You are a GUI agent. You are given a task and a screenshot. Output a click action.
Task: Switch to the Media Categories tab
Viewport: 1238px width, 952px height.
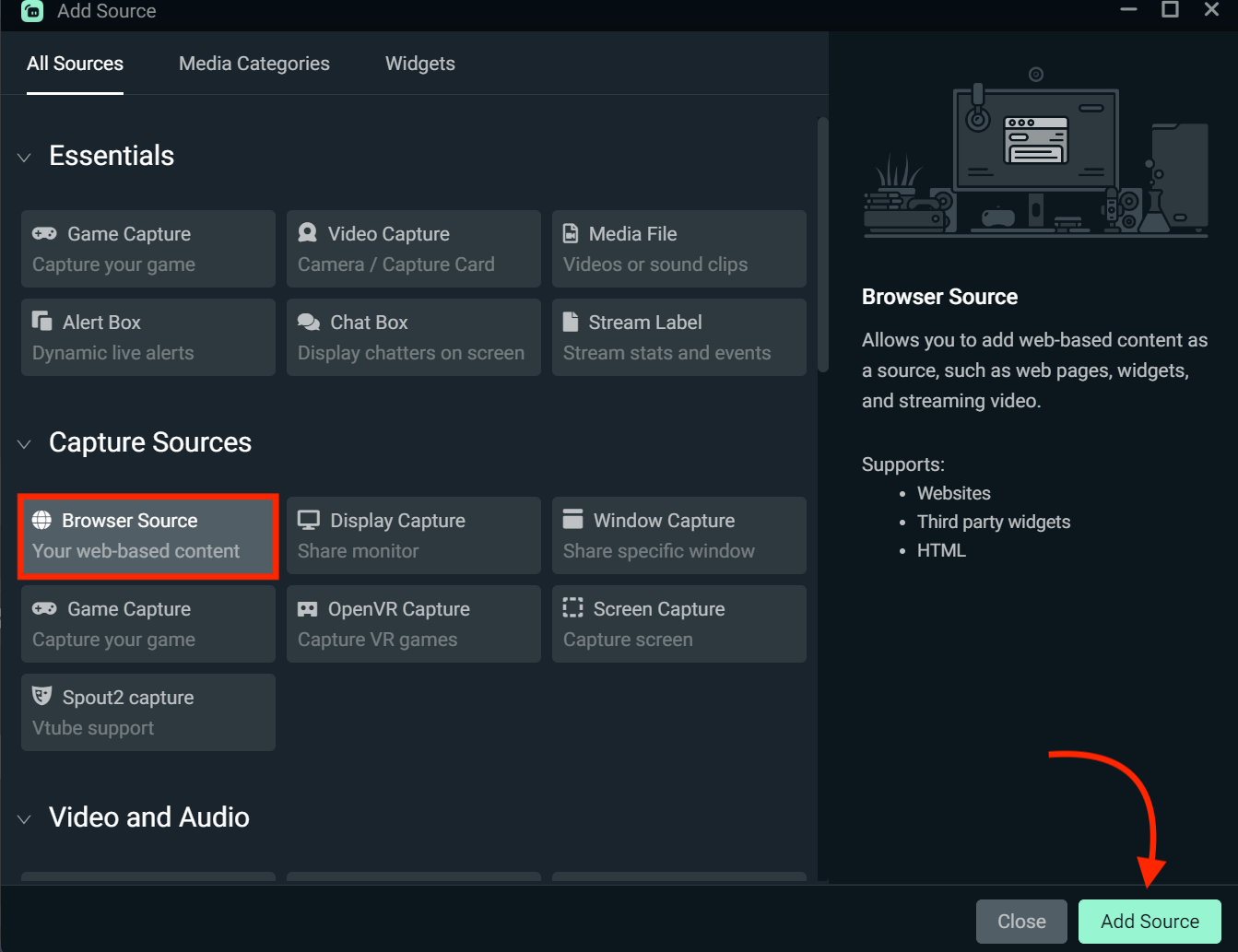point(254,63)
